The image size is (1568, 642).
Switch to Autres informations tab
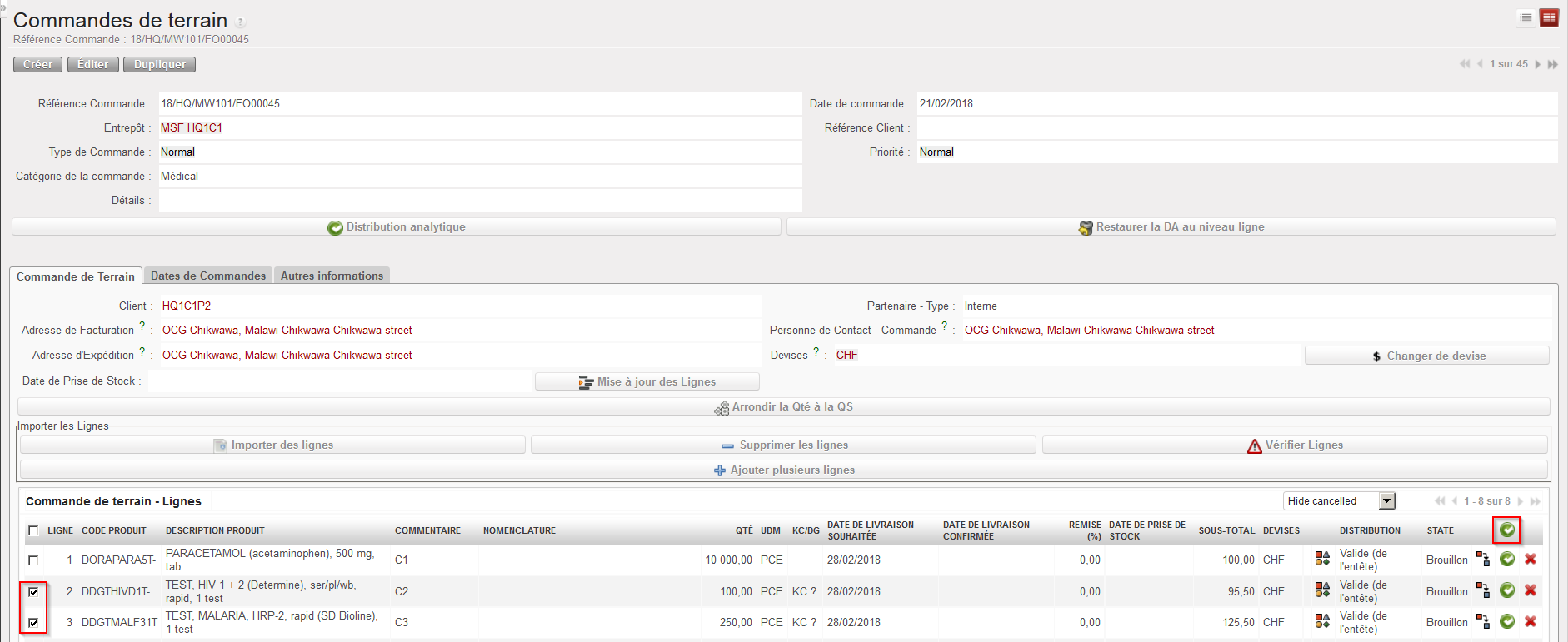coord(332,276)
